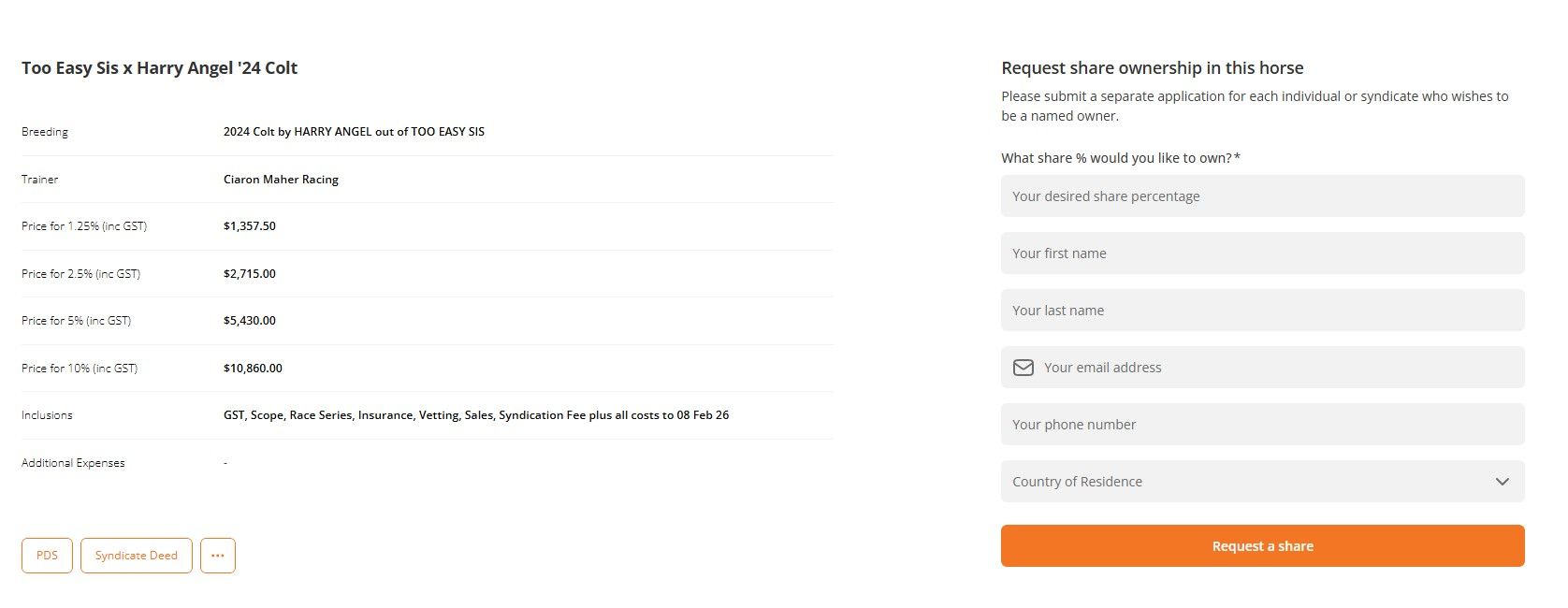The height and width of the screenshot is (608, 1568).
Task: Open the three-dots more options button
Action: (x=217, y=556)
